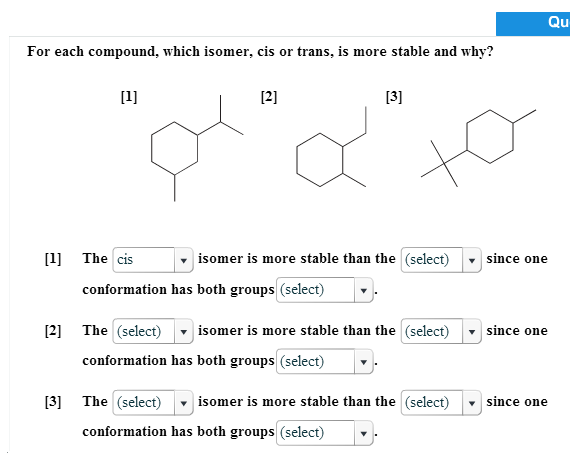Open first isomer dropdown for compound 3
570x474 pixels.
(153, 402)
